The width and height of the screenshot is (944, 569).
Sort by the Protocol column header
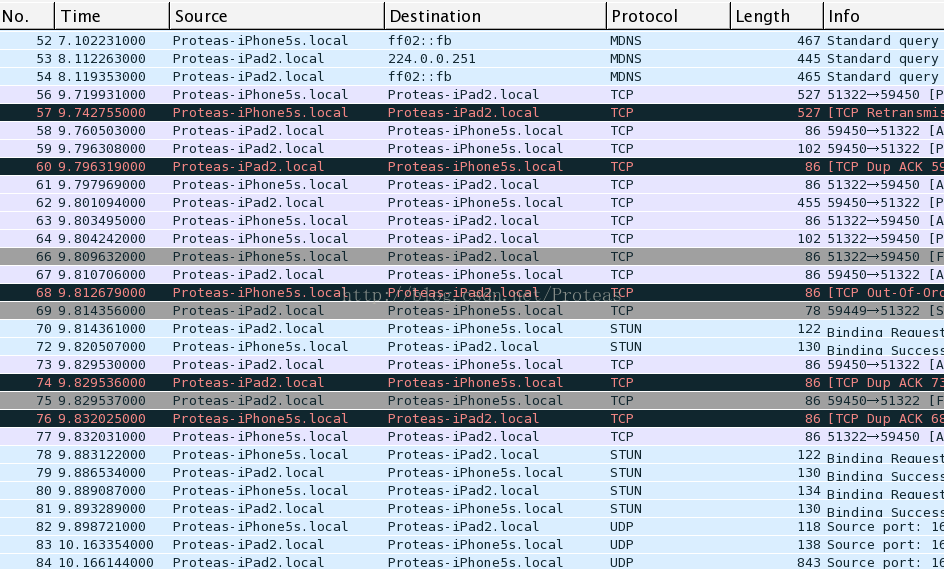[x=668, y=16]
